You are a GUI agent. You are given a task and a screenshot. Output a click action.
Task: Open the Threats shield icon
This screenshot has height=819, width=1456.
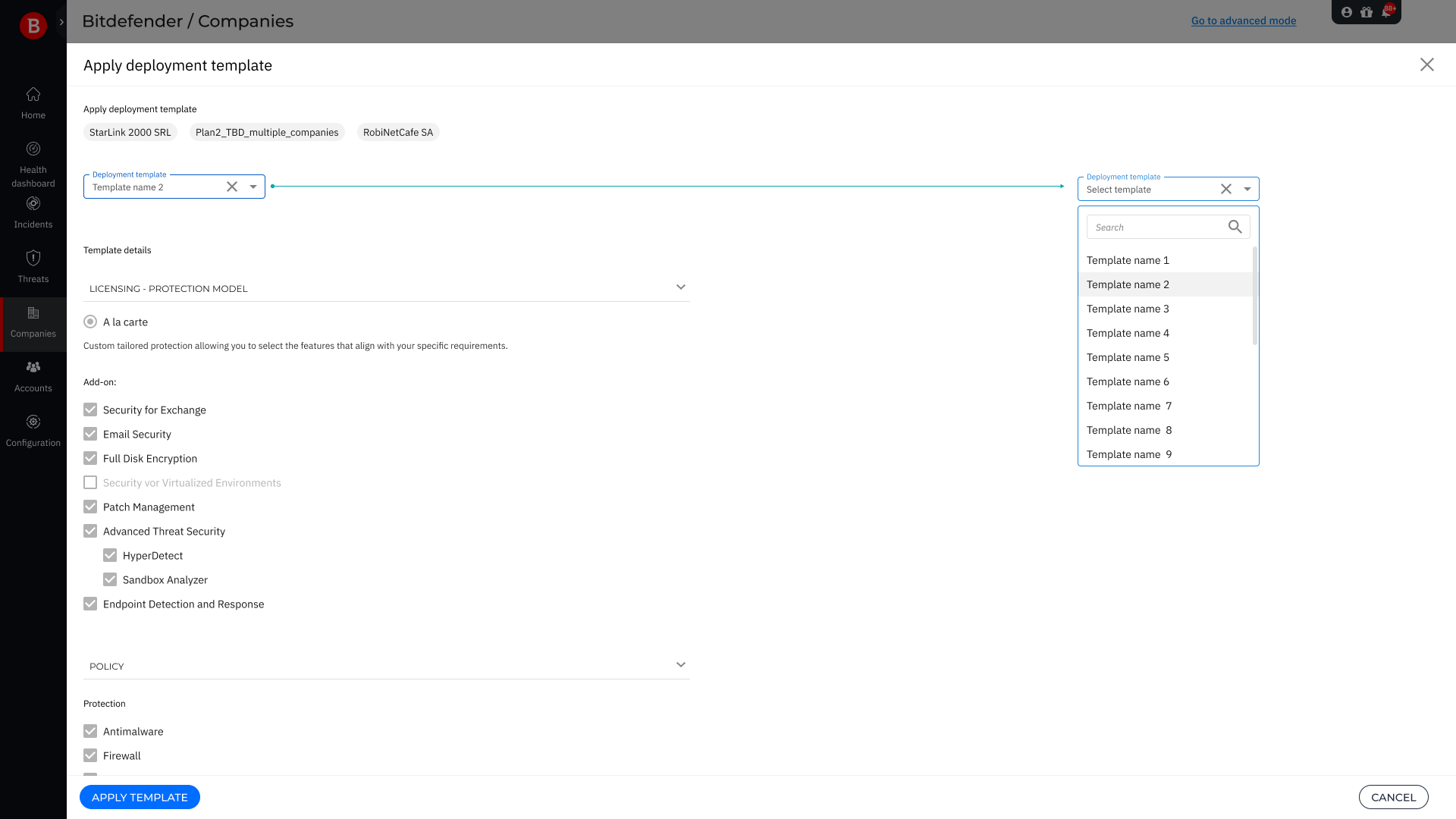point(33,258)
